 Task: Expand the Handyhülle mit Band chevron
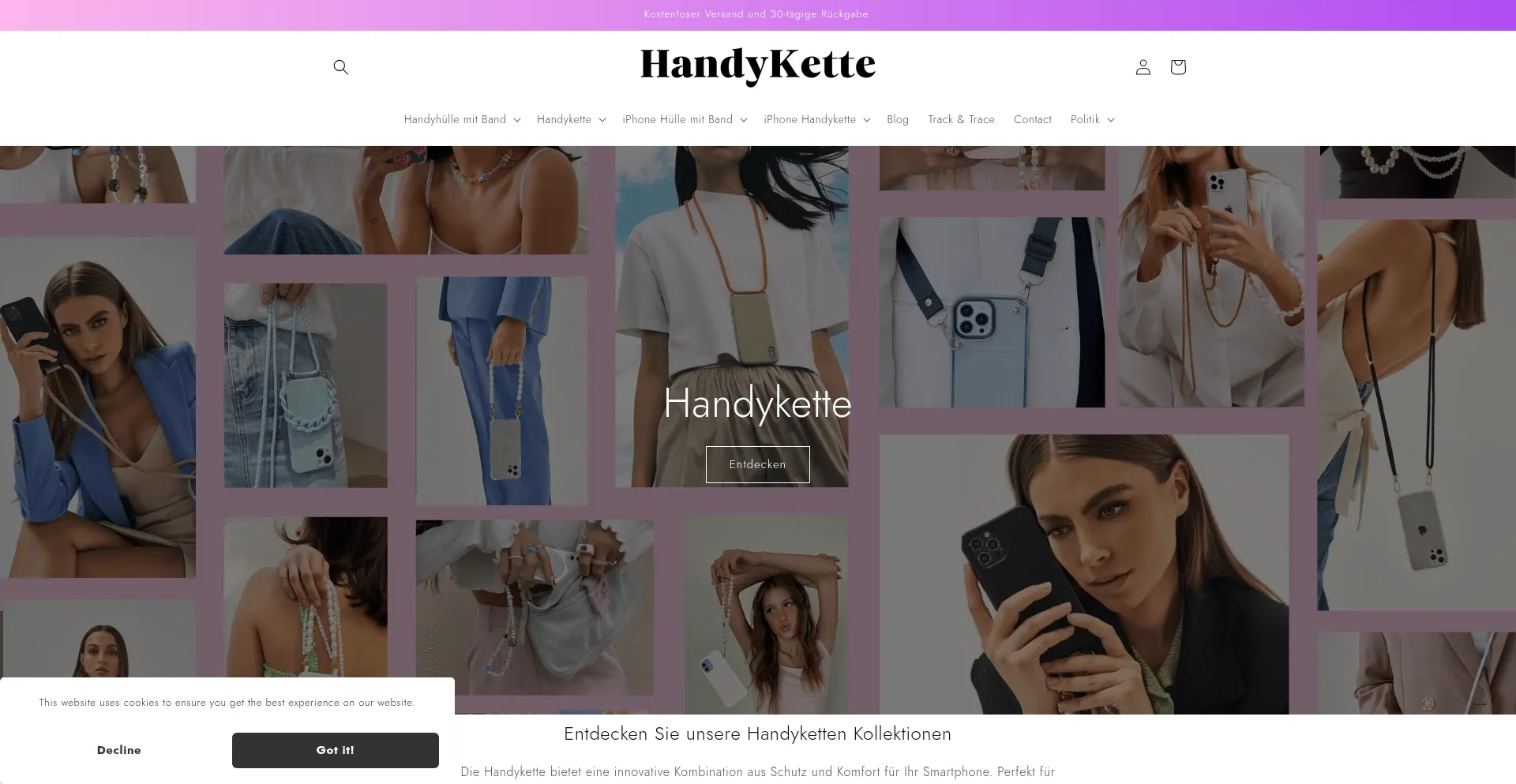tap(516, 120)
